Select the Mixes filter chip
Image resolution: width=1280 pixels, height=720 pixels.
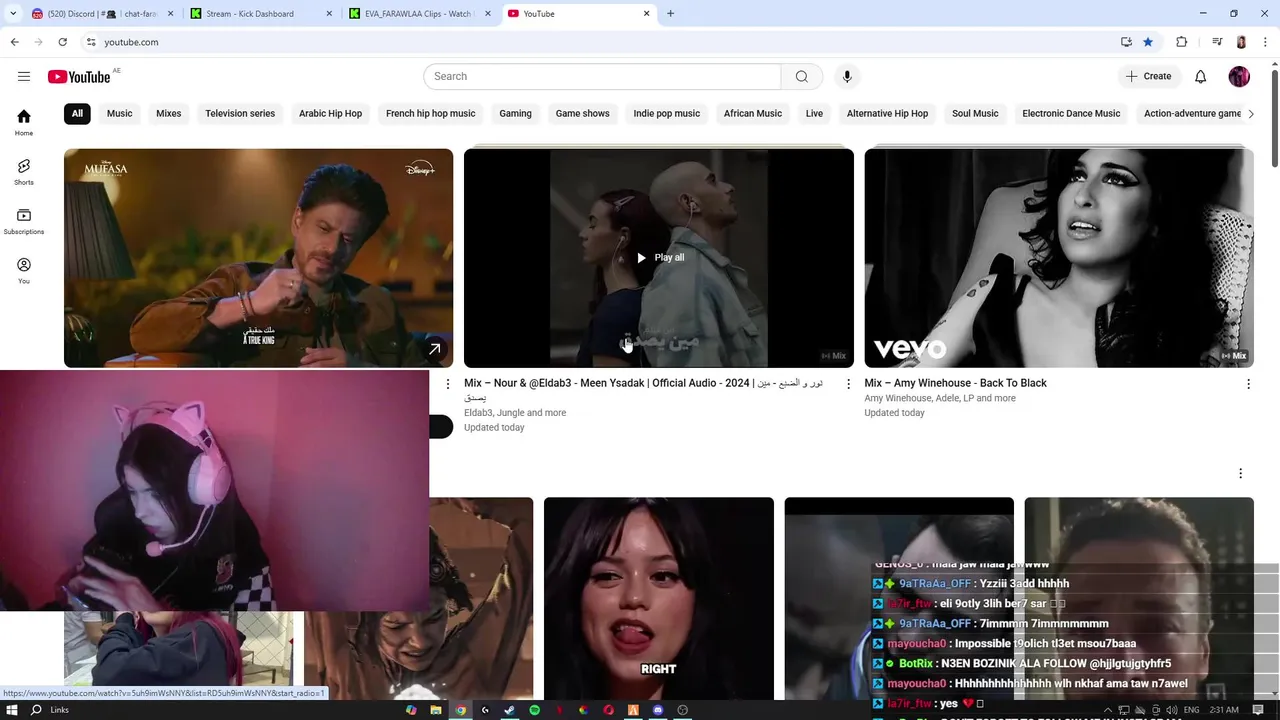(x=168, y=113)
